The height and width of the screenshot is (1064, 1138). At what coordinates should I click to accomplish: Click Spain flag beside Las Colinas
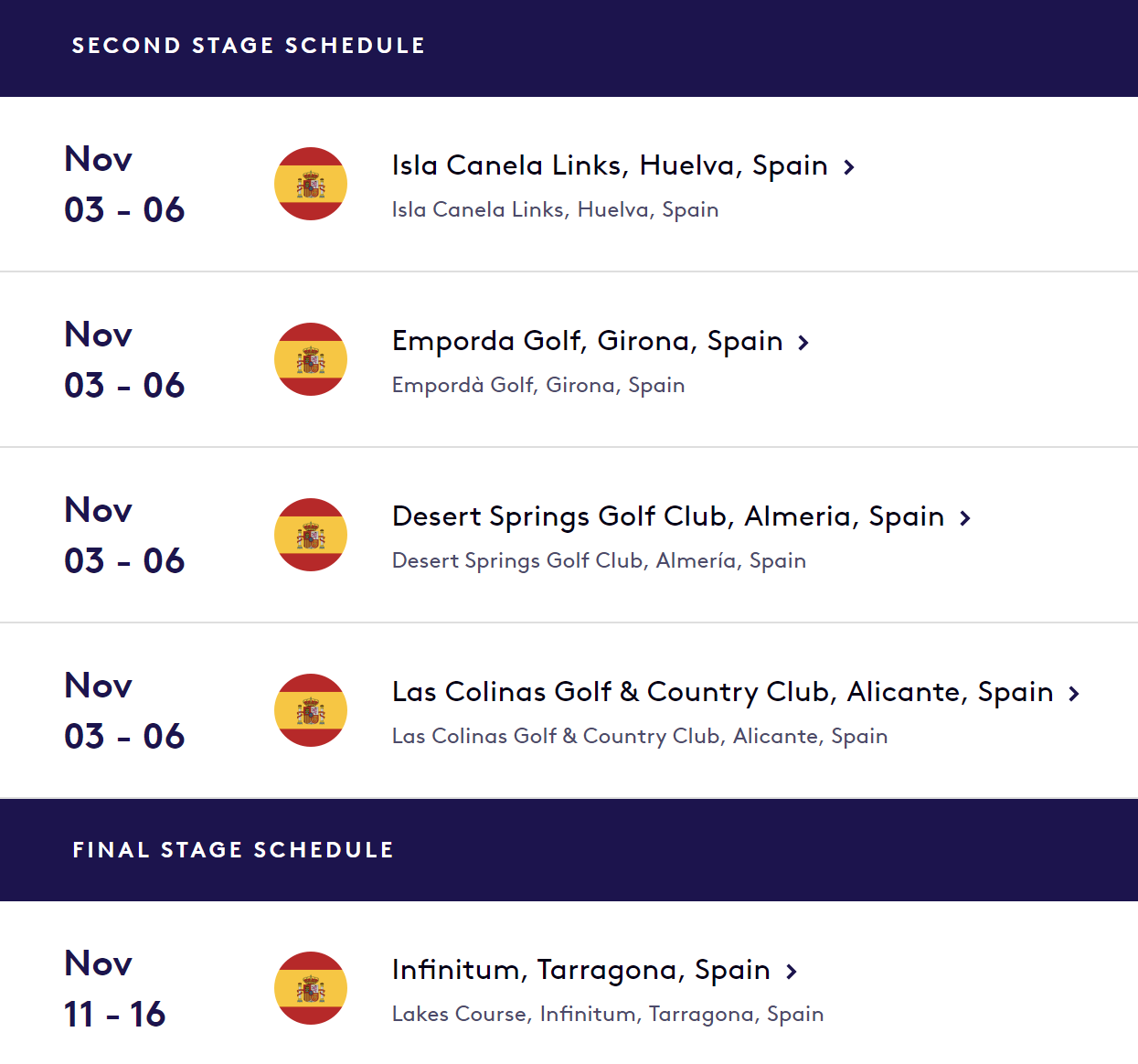point(311,710)
